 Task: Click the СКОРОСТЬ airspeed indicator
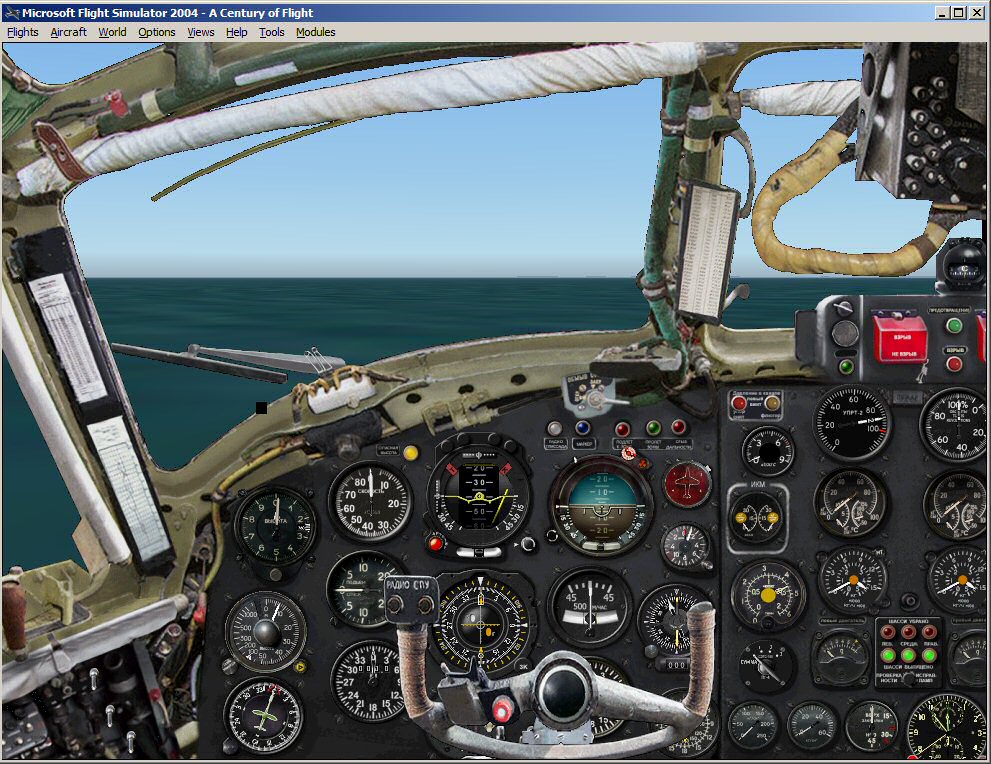point(370,502)
